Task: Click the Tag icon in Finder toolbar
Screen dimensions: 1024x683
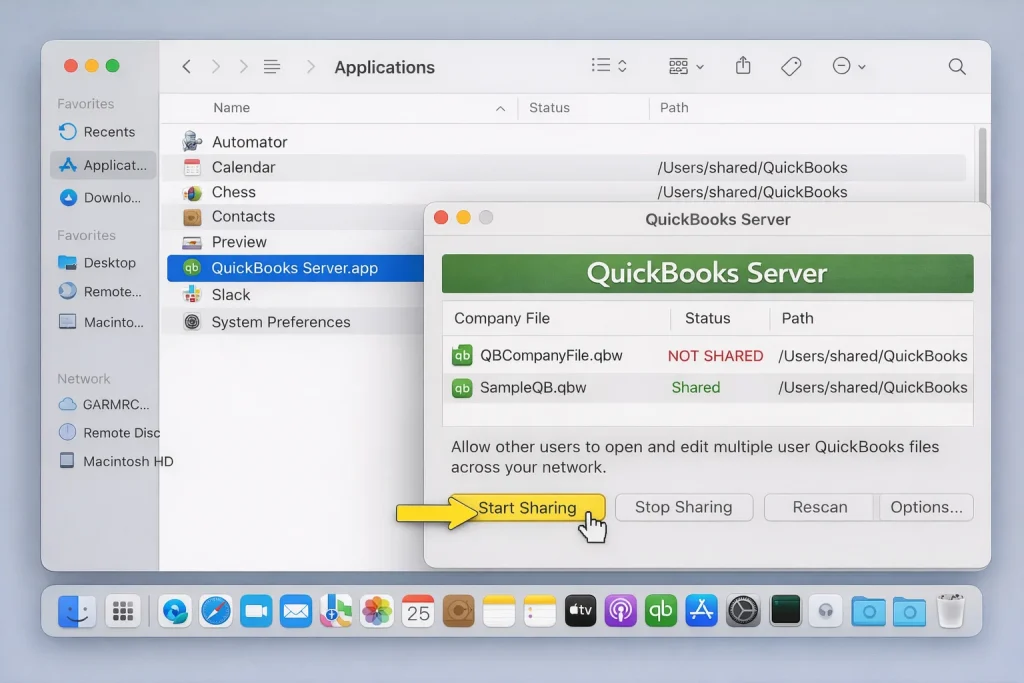Action: (791, 66)
